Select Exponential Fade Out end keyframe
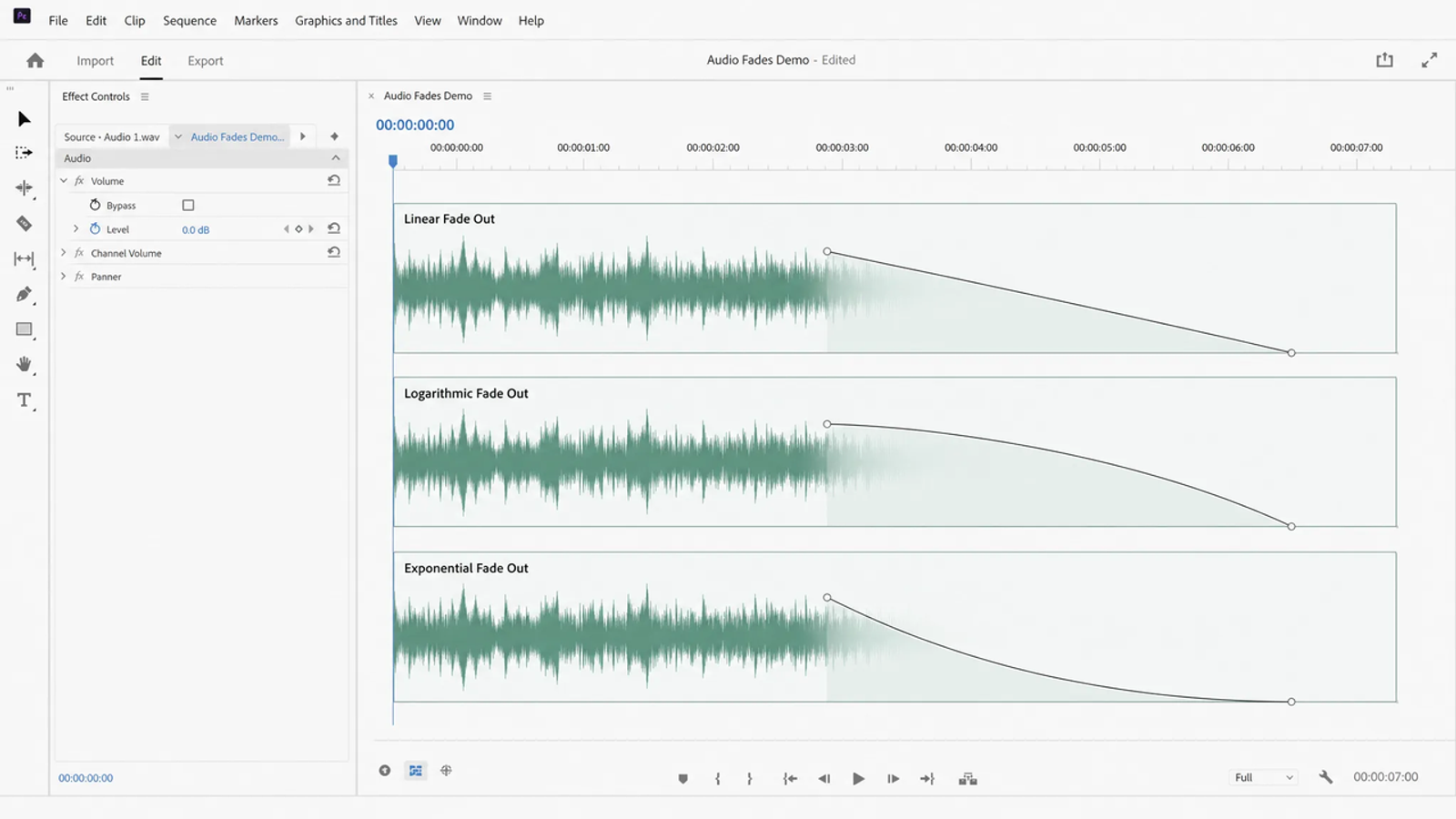 click(x=1291, y=702)
